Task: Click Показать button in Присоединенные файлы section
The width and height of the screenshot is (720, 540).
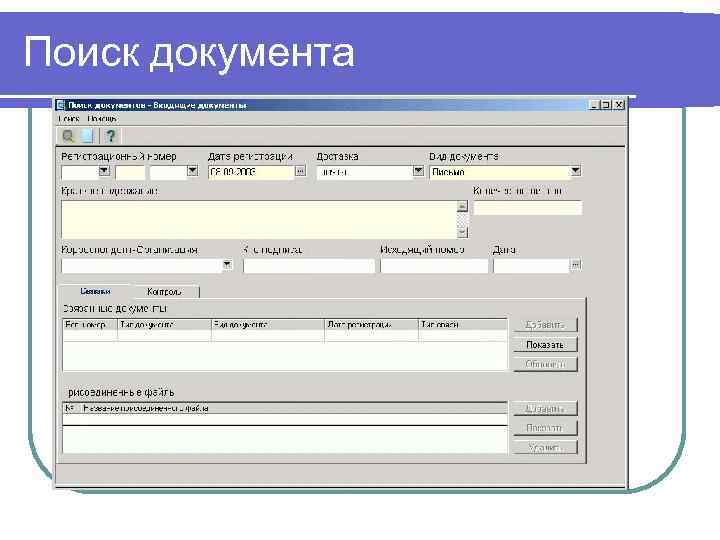Action: tap(545, 428)
